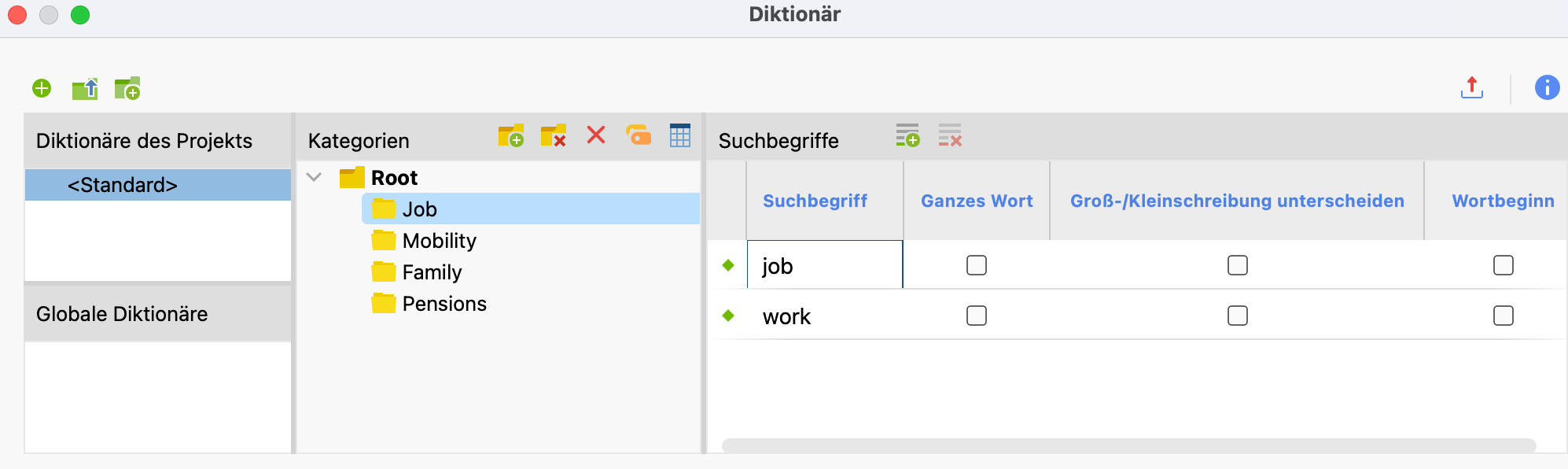
Task: Click the green new dictionary plus icon
Action: coord(42,88)
